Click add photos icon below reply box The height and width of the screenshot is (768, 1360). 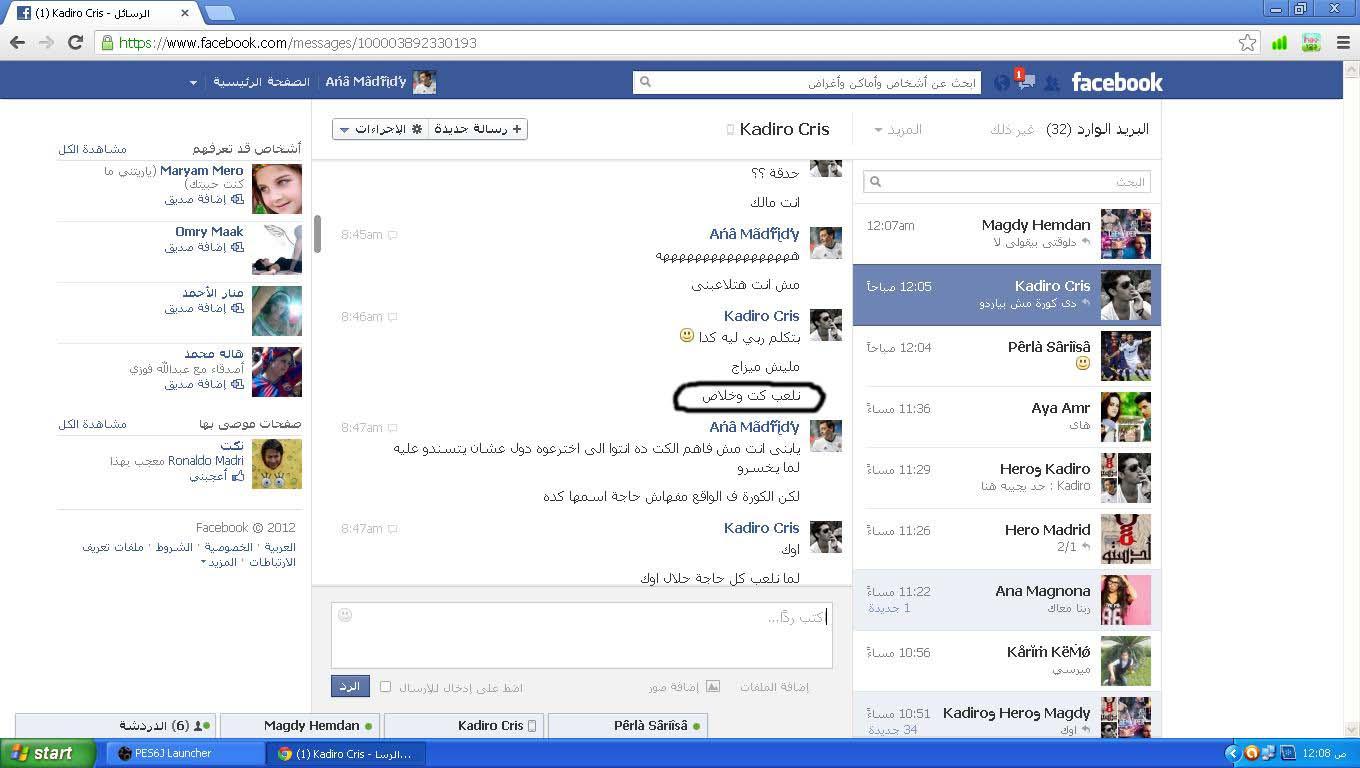pyautogui.click(x=713, y=687)
